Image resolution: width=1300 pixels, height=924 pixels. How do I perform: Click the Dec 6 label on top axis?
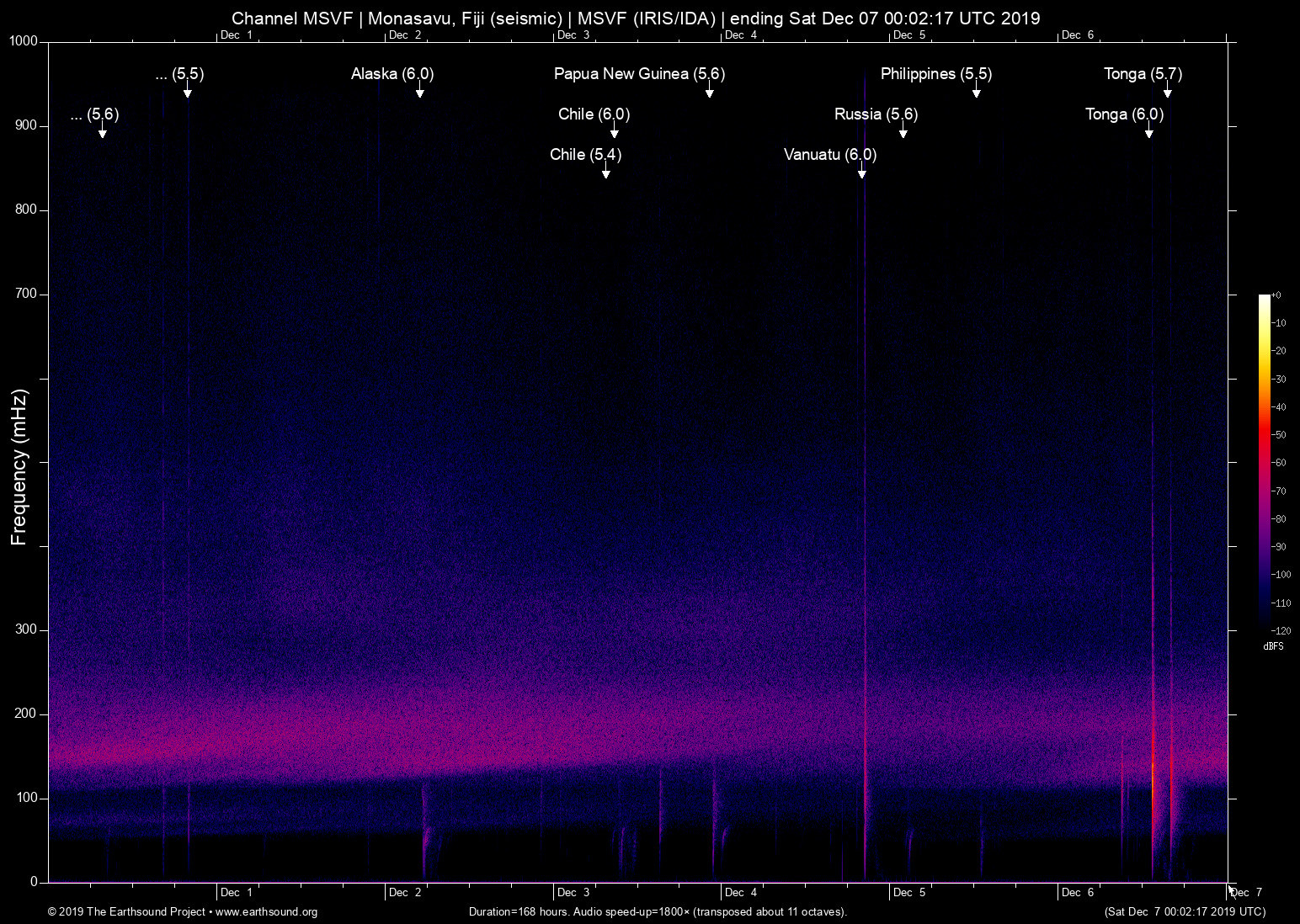point(1079,35)
